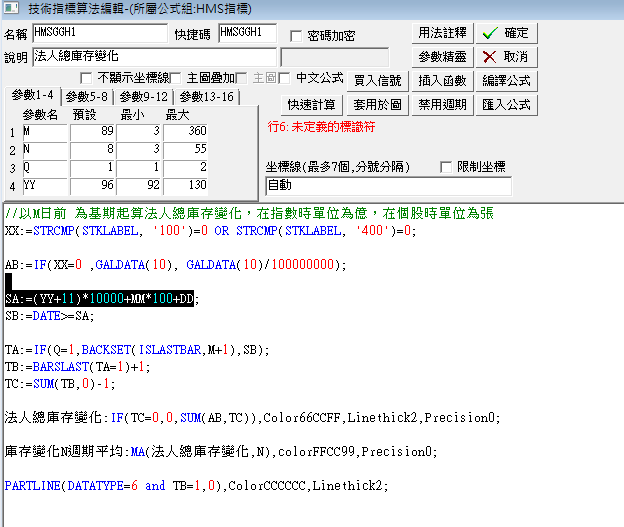Switch to the 參數5-8 tab
The width and height of the screenshot is (624, 527).
(89, 97)
